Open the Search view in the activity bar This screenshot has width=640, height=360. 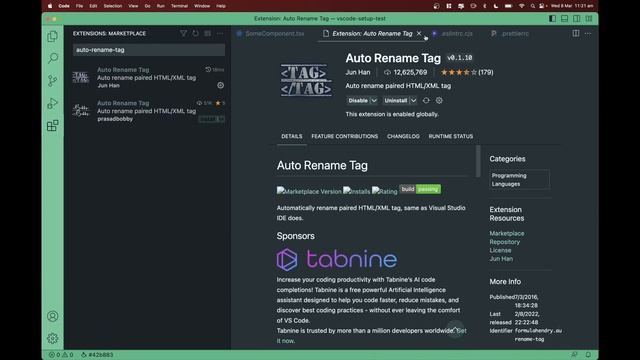point(53,58)
